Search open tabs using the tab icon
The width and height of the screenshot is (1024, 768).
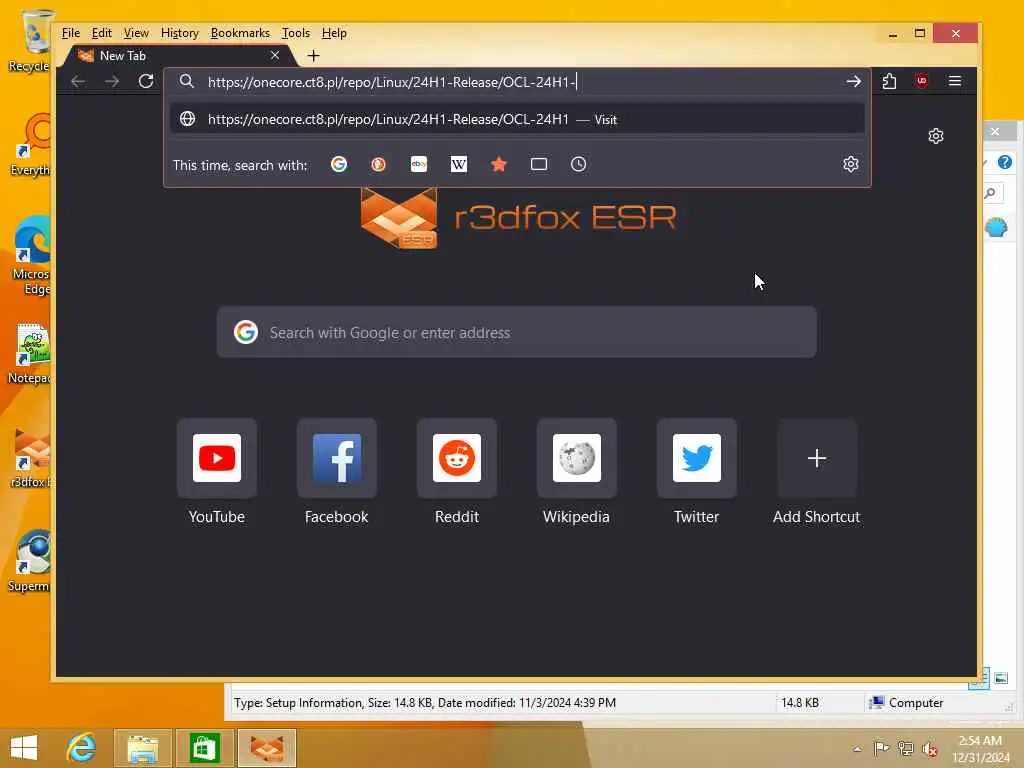539,165
